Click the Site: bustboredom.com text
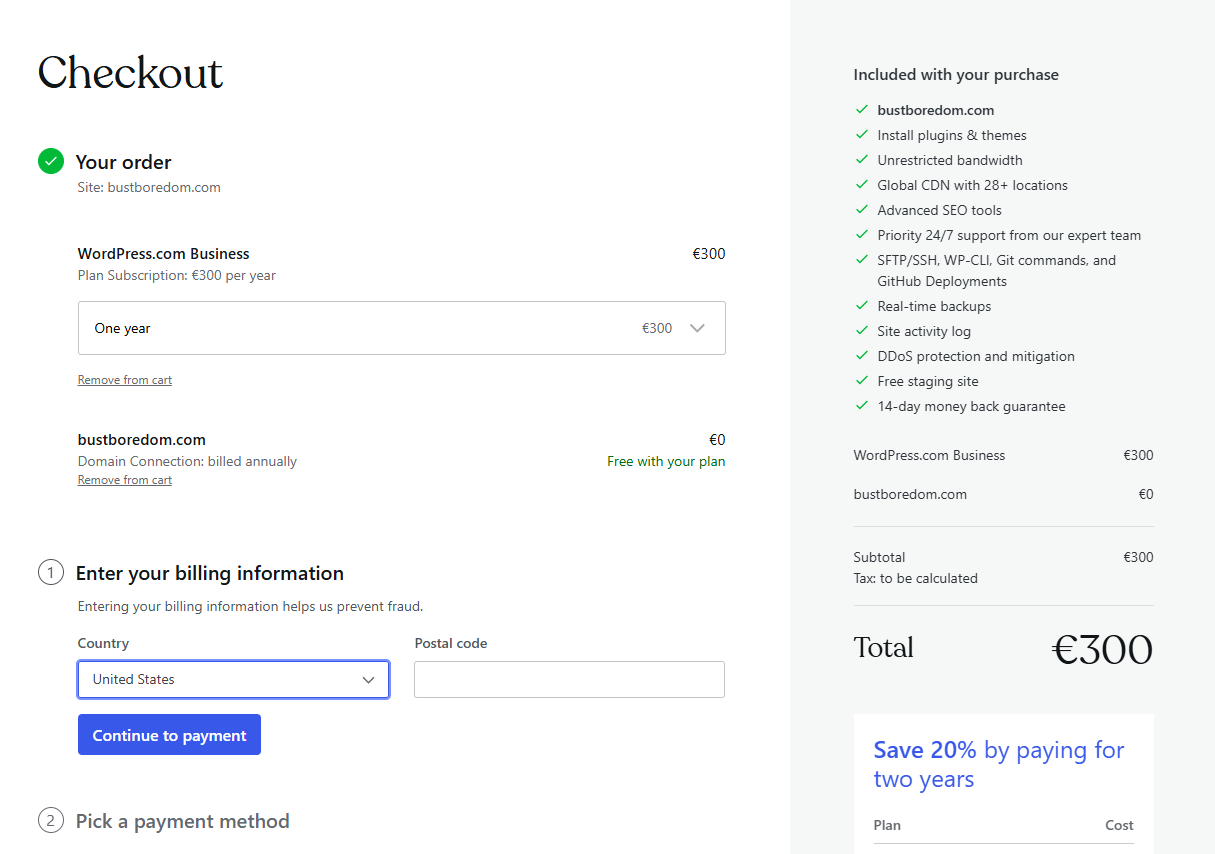Screen dimensions: 1215x854 [x=149, y=187]
